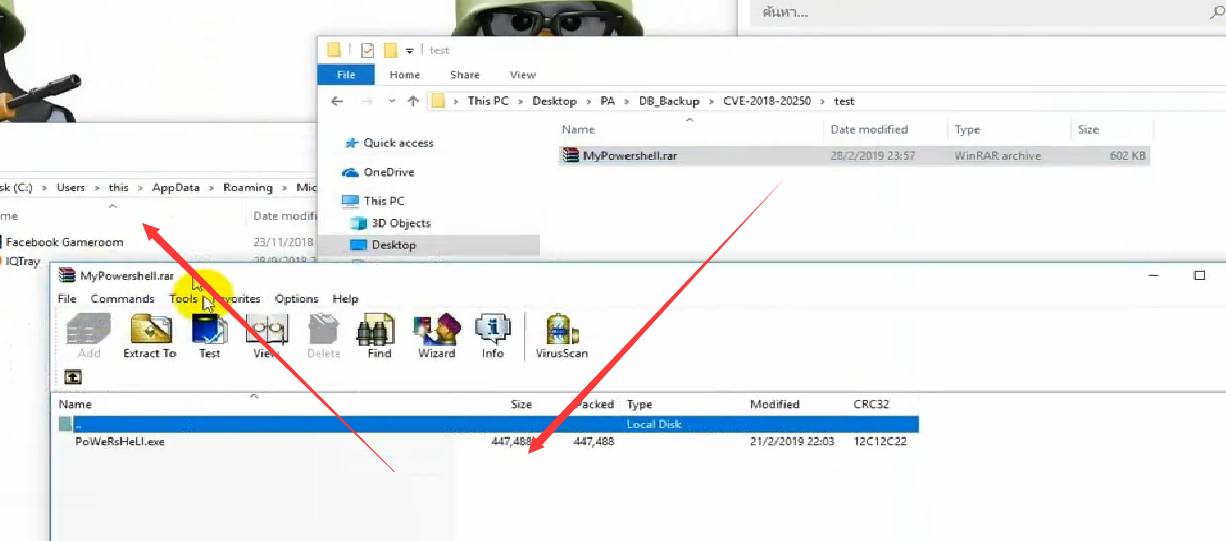Click the Add icon in WinRAR toolbar
The image size is (1226, 541).
(89, 336)
